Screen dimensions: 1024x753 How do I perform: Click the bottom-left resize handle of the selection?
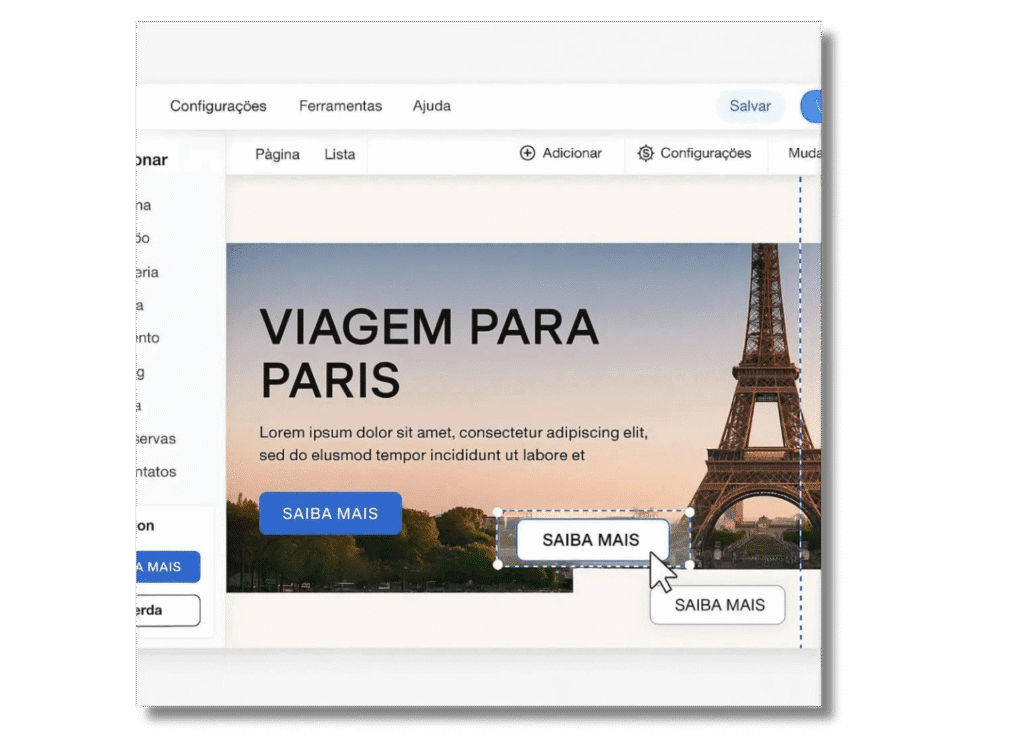pos(498,565)
